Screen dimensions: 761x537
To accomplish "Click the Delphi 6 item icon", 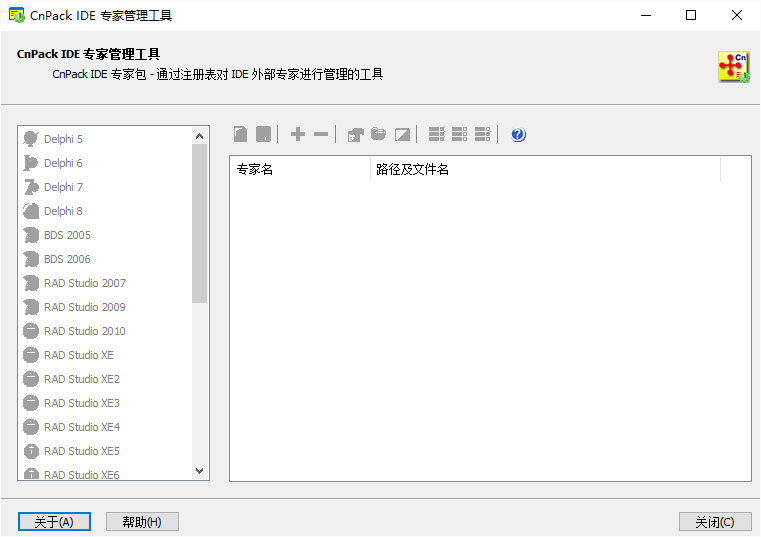I will pos(31,163).
